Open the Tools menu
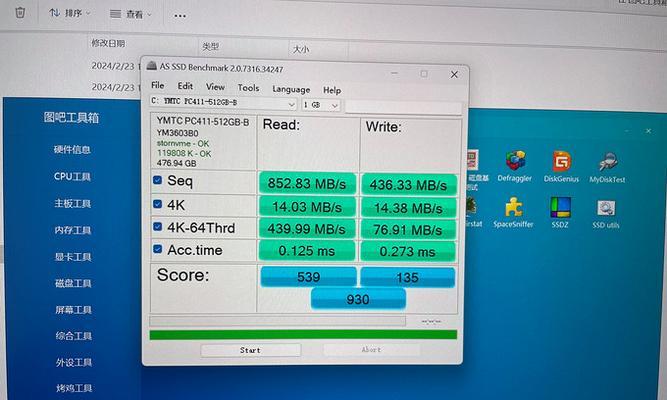The height and width of the screenshot is (400, 667). click(x=248, y=88)
